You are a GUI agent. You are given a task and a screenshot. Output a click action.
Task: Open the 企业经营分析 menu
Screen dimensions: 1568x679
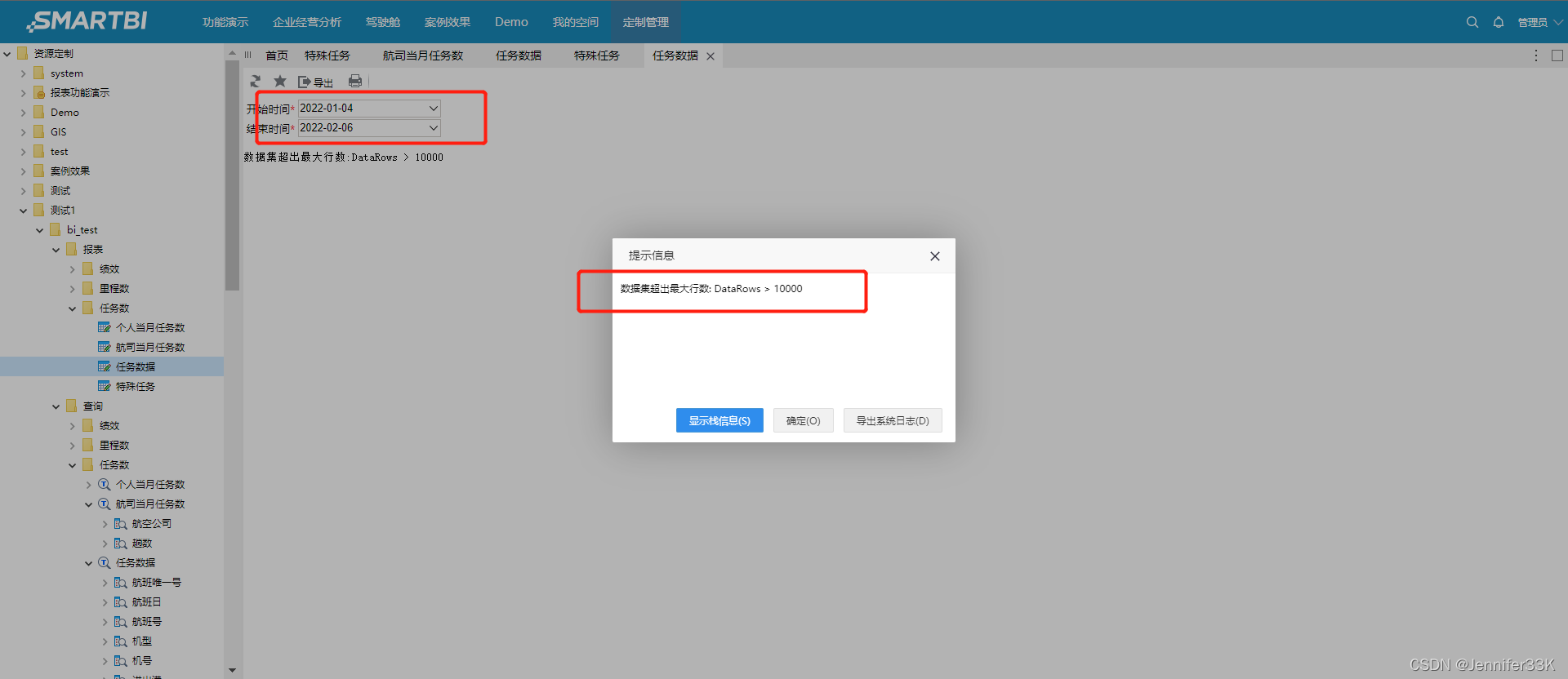(307, 22)
